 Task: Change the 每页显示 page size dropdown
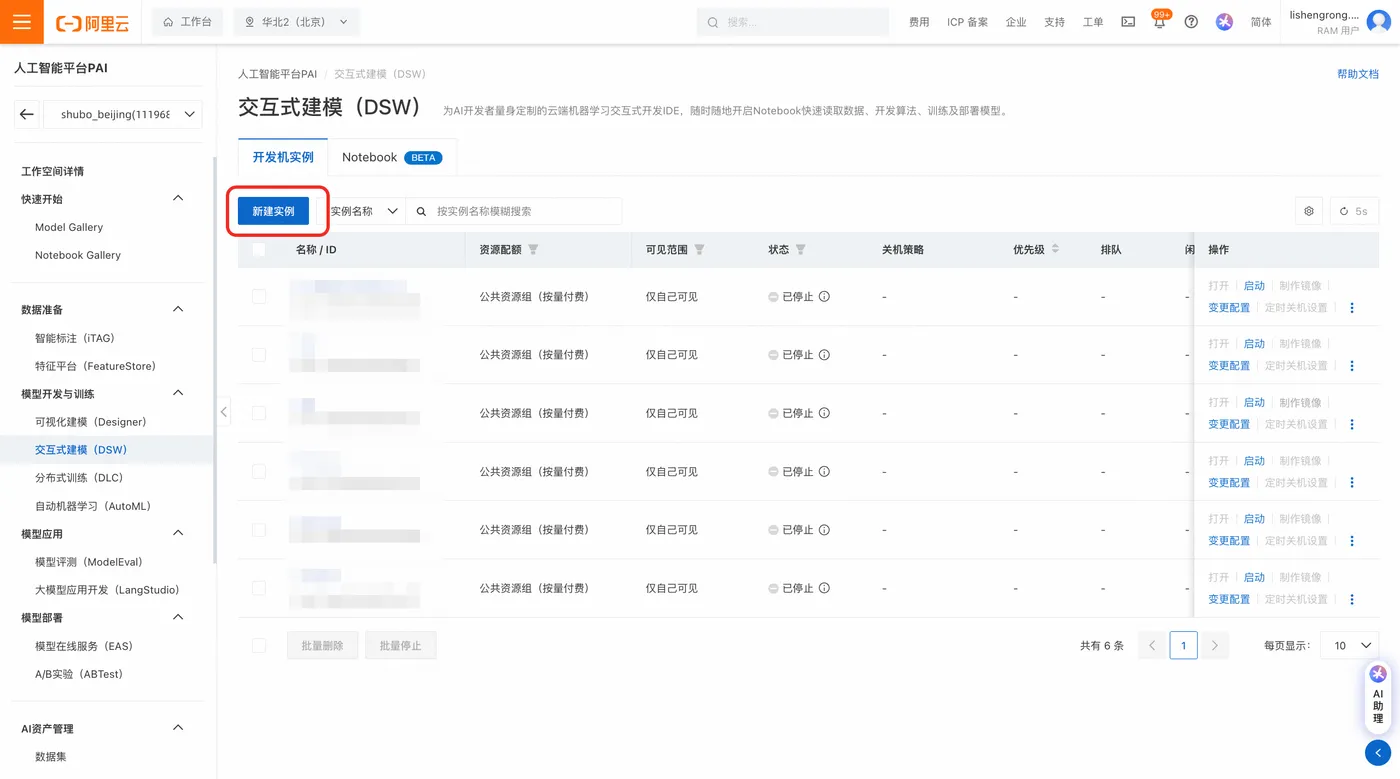pos(1349,646)
